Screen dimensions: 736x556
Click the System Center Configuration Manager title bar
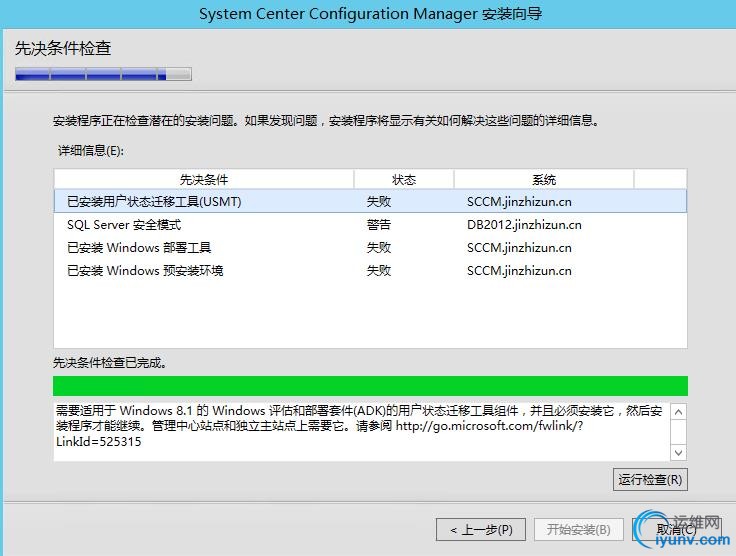pyautogui.click(x=370, y=14)
